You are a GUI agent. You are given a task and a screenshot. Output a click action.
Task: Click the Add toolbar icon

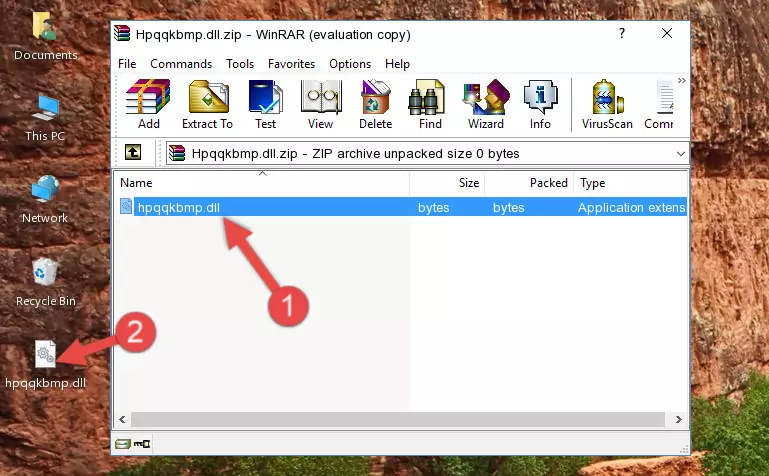[x=148, y=105]
